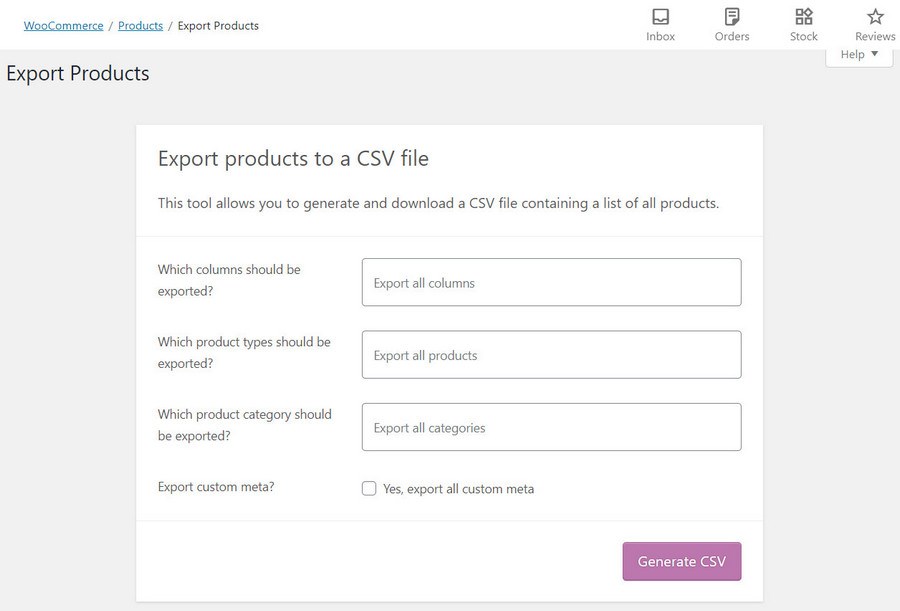Image resolution: width=900 pixels, height=611 pixels.
Task: Click the Generate CSV button
Action: (x=681, y=561)
